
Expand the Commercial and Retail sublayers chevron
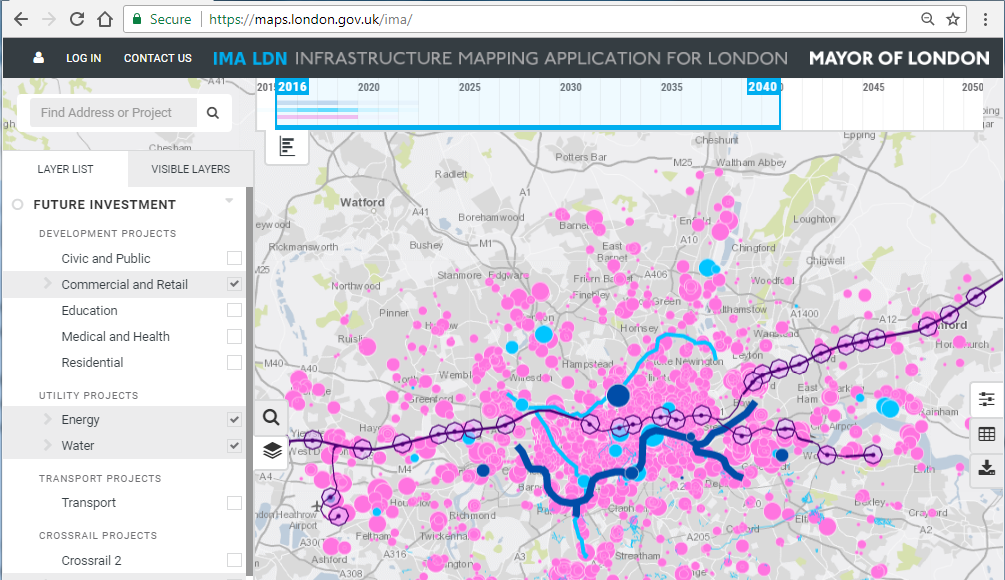pos(47,283)
